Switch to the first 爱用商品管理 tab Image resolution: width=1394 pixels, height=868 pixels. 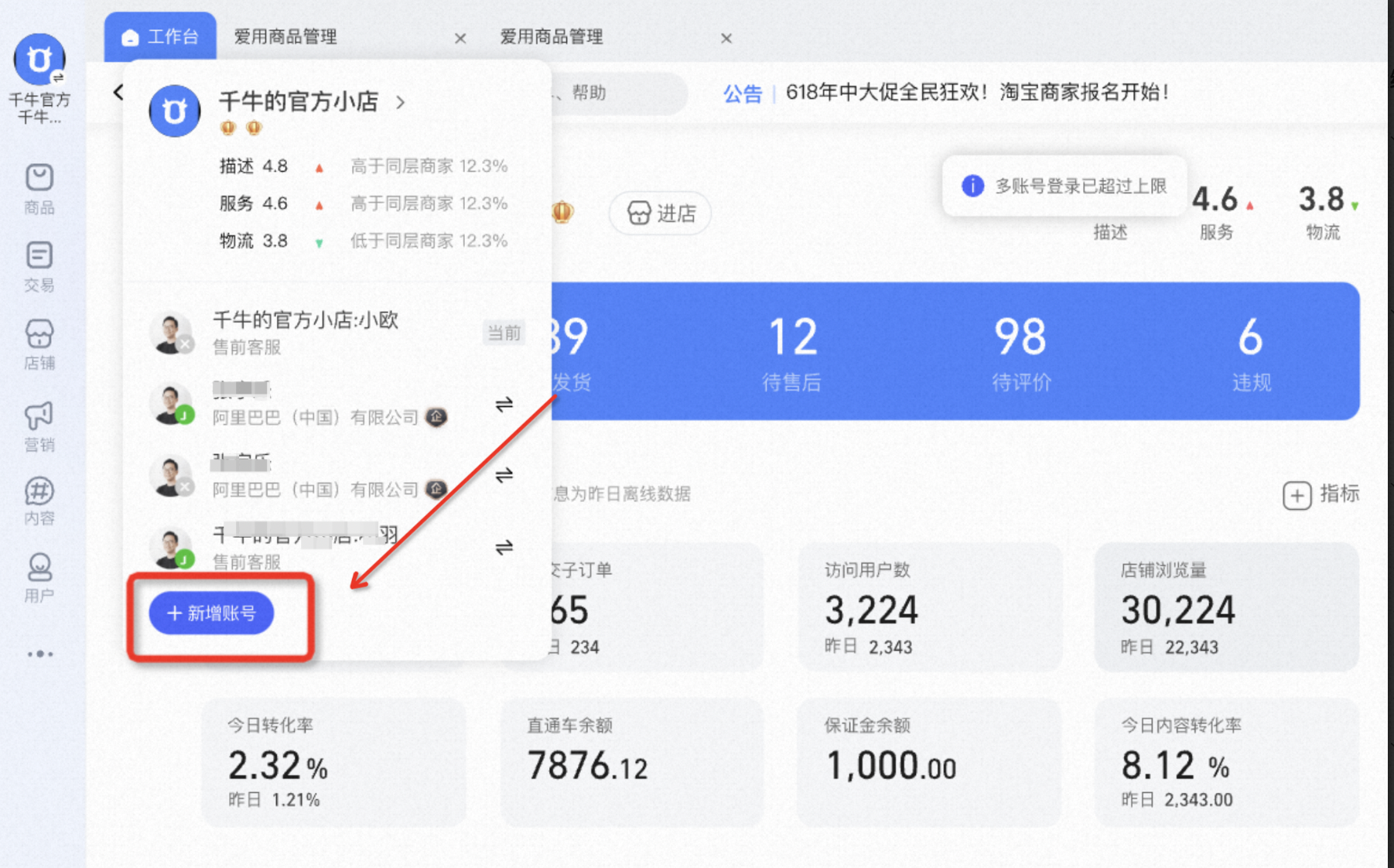(x=285, y=37)
